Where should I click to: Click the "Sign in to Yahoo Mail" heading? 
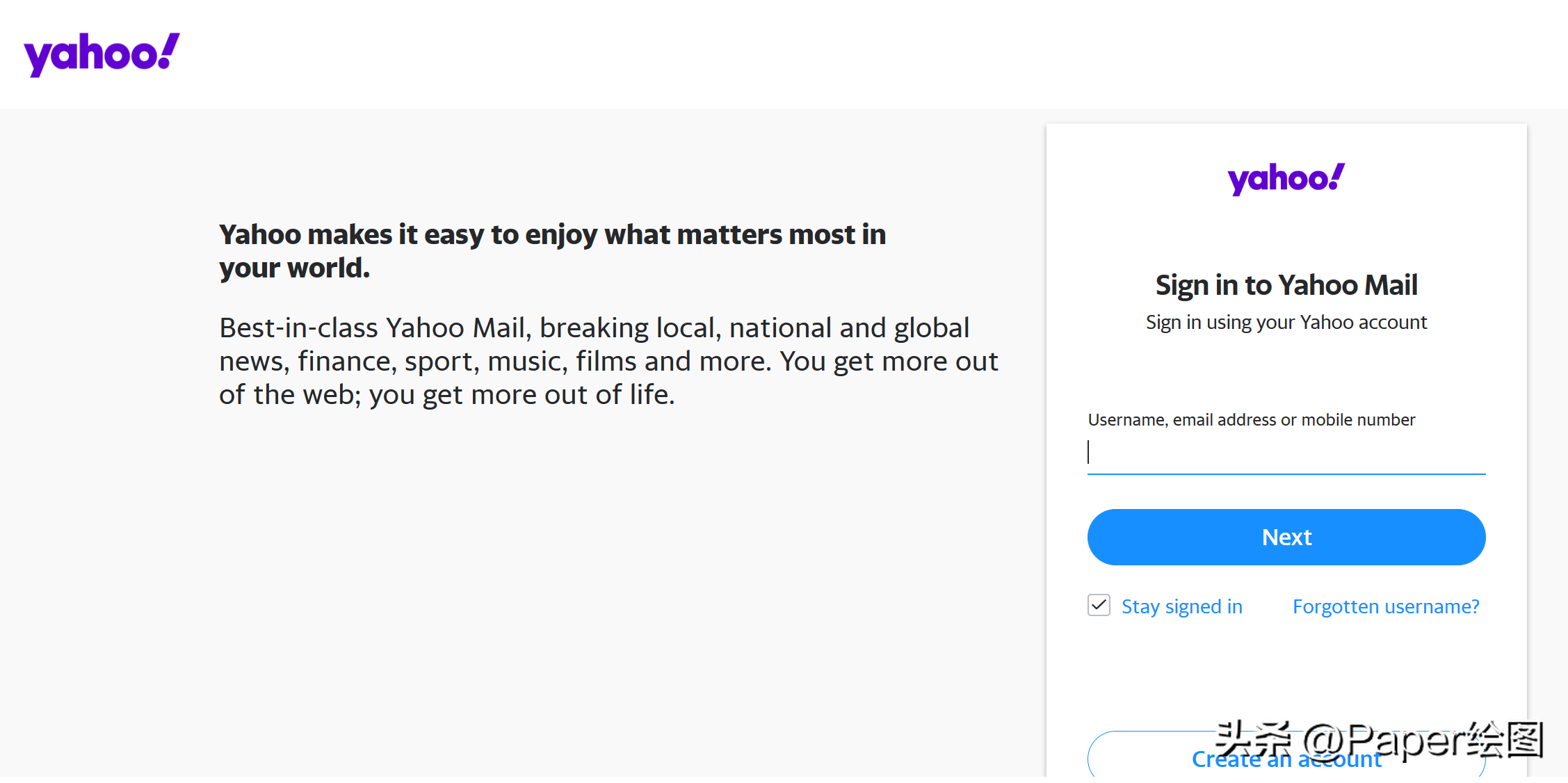click(1286, 285)
